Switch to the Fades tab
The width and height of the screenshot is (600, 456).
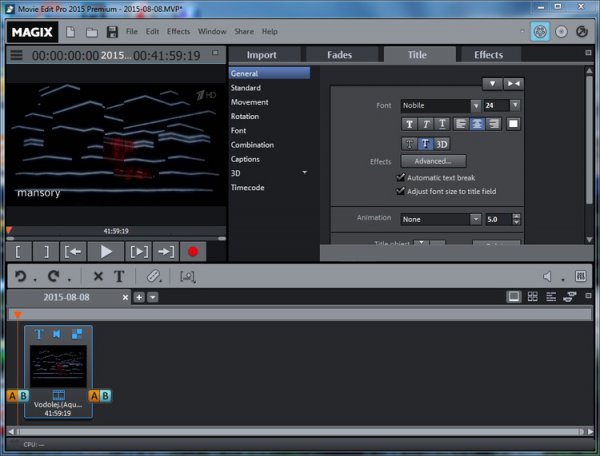coord(339,55)
